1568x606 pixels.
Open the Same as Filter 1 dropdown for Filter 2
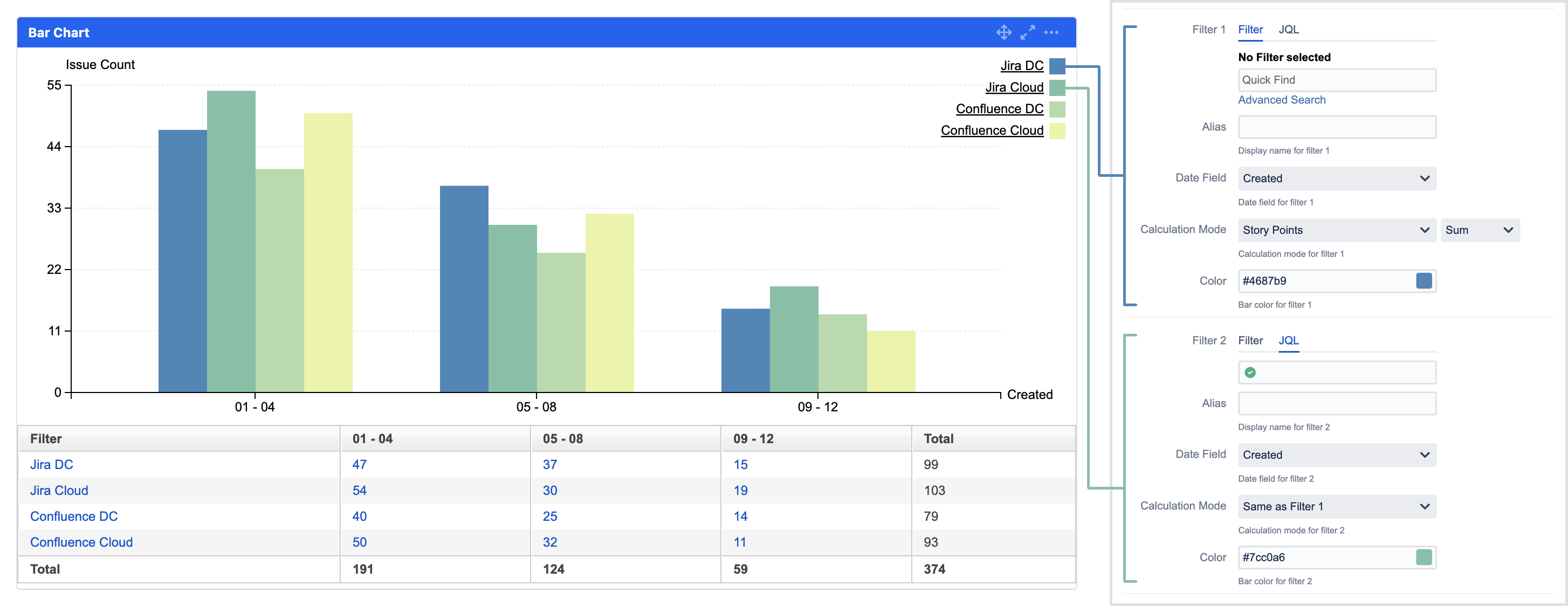[x=1337, y=506]
